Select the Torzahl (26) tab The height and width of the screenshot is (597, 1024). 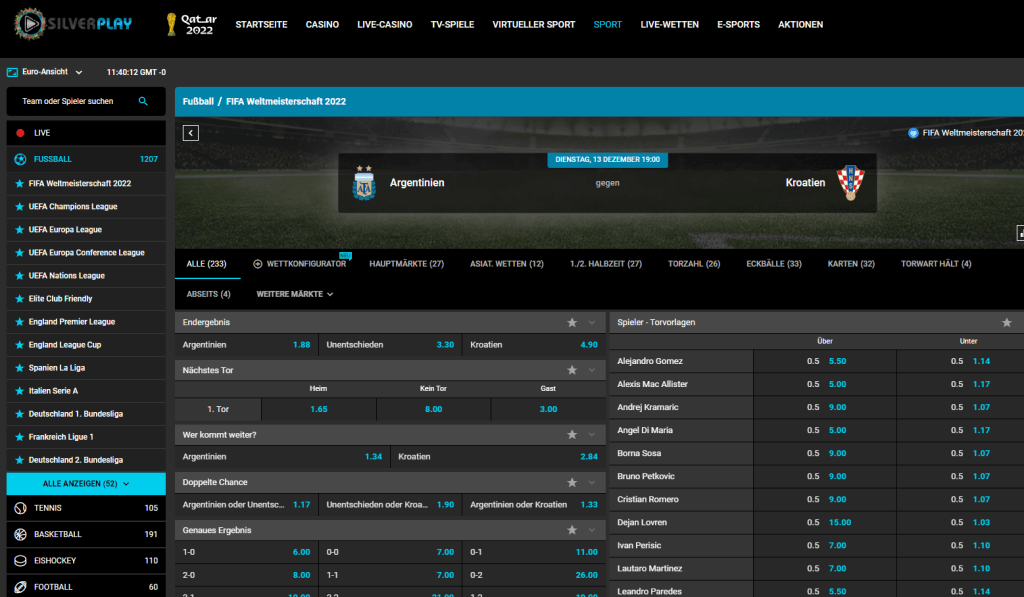694,264
